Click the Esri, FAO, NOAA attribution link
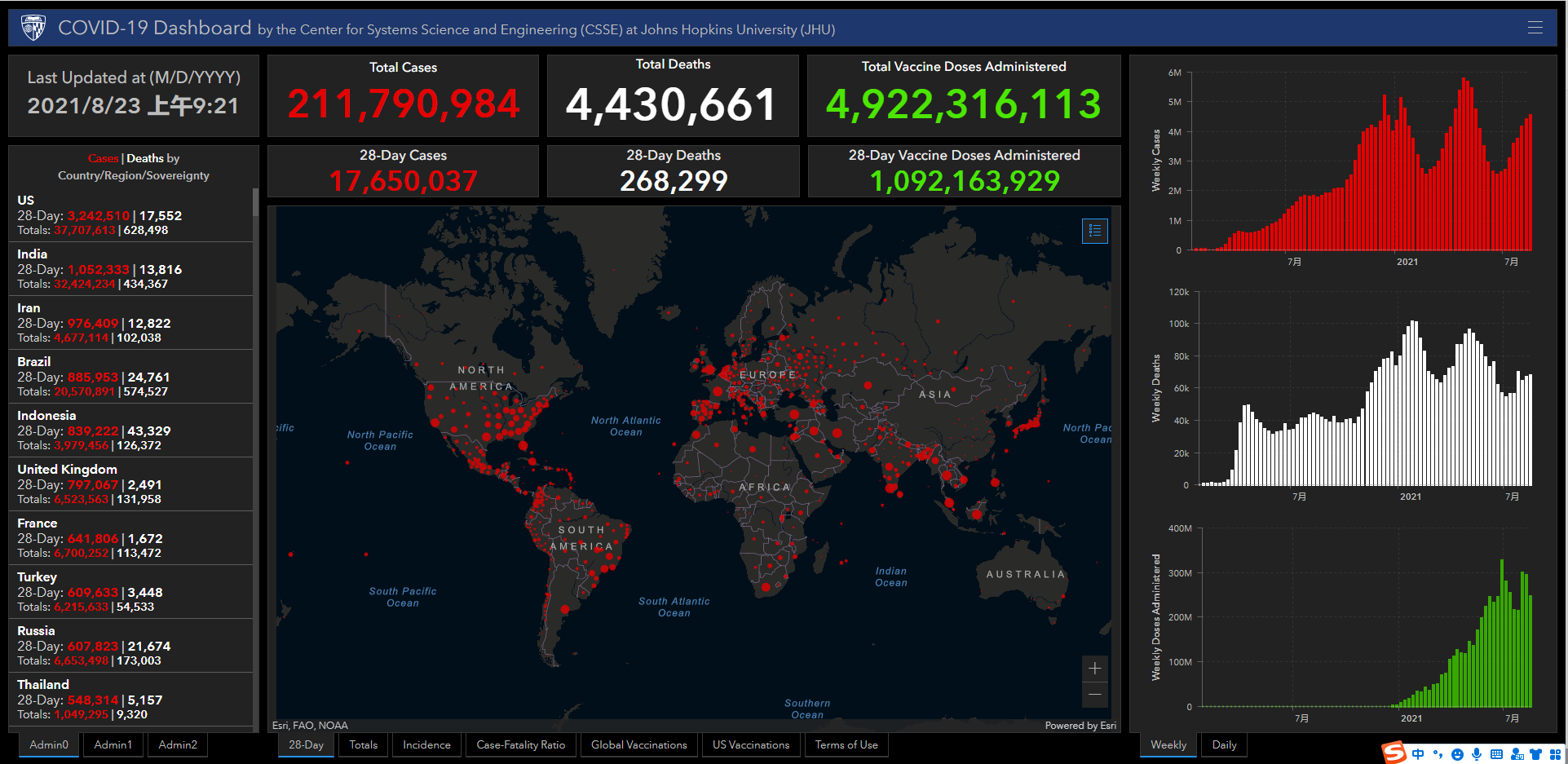This screenshot has width=1568, height=764. [310, 725]
